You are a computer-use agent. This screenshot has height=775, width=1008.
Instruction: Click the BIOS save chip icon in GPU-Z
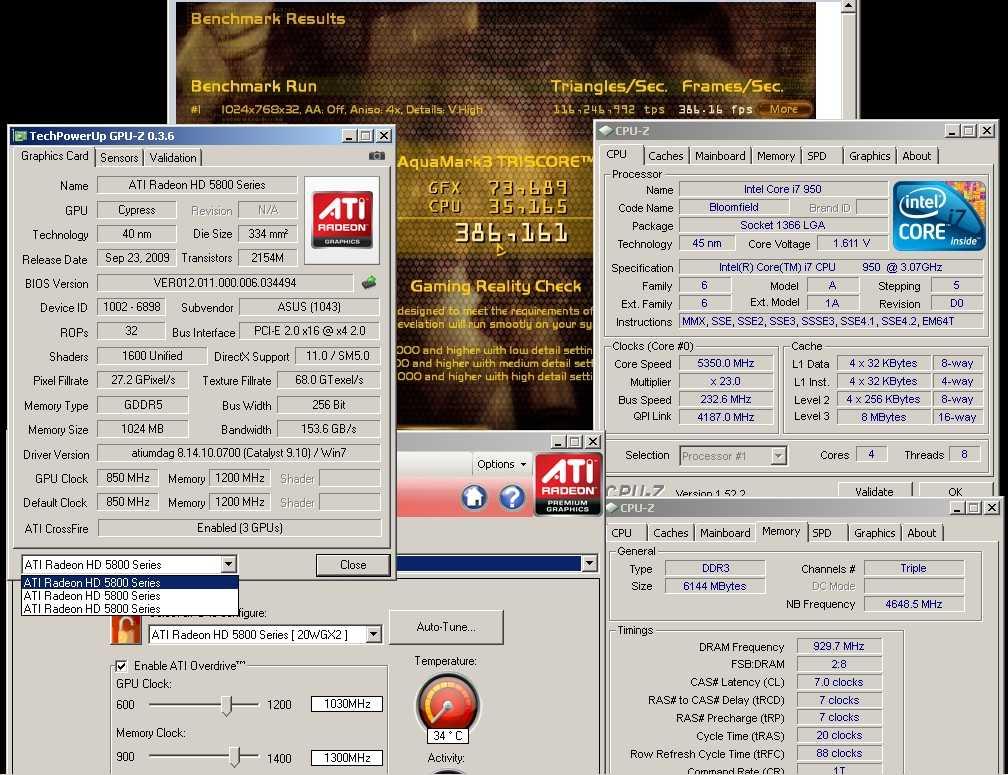[369, 282]
